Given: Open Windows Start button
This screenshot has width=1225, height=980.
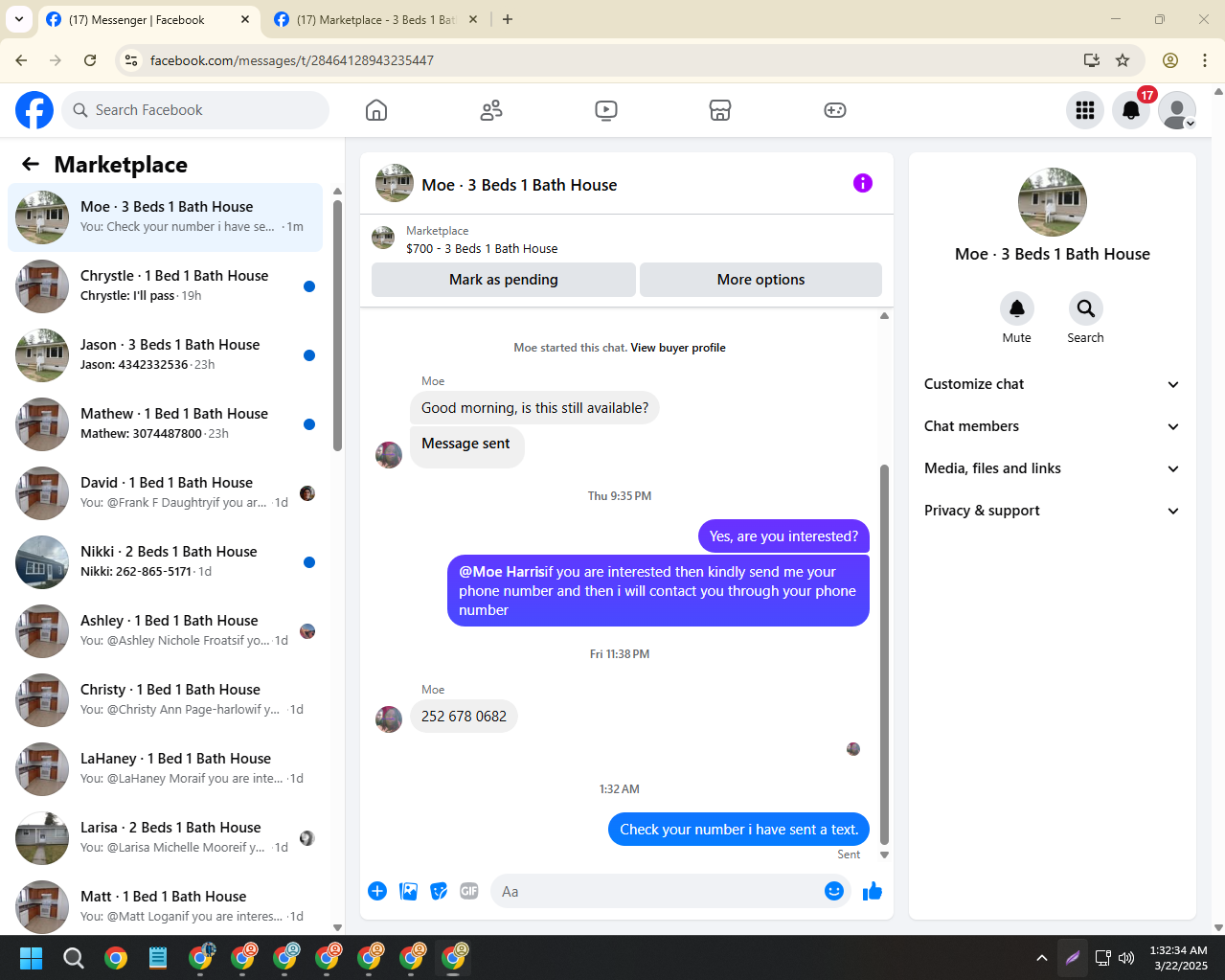Looking at the screenshot, I should click(x=32, y=958).
